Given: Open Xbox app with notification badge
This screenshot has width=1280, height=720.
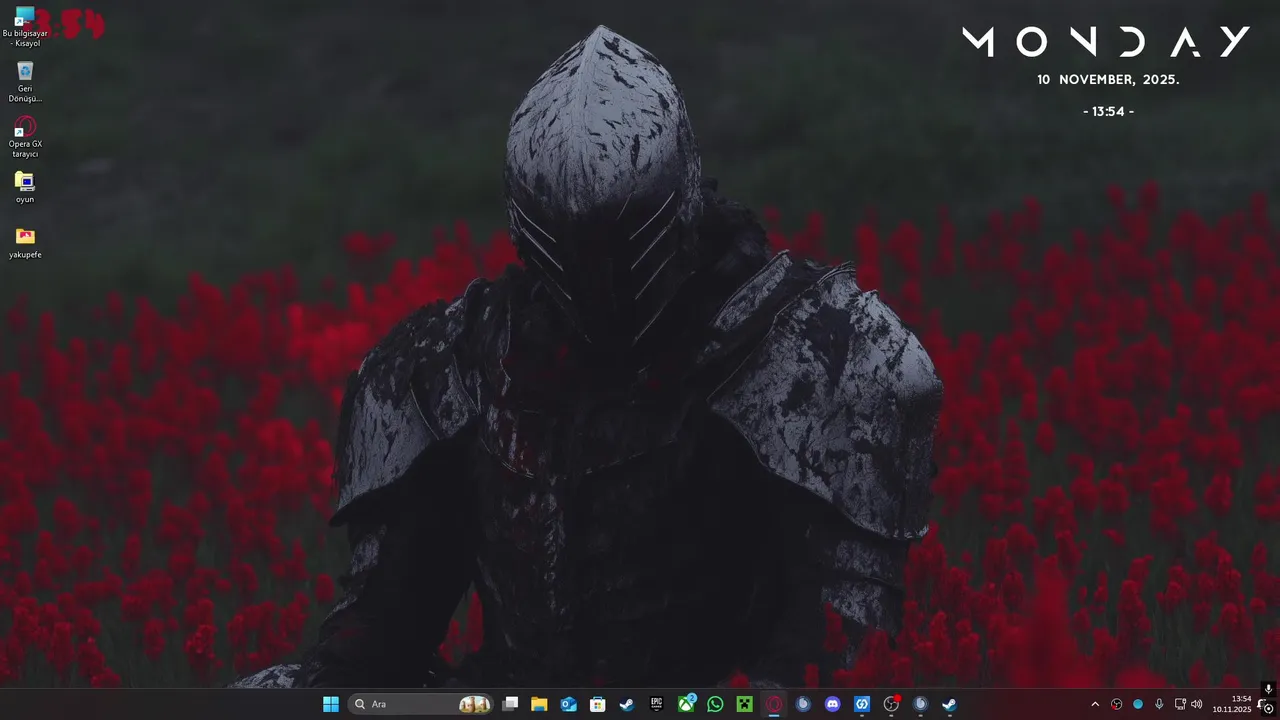Looking at the screenshot, I should (686, 704).
